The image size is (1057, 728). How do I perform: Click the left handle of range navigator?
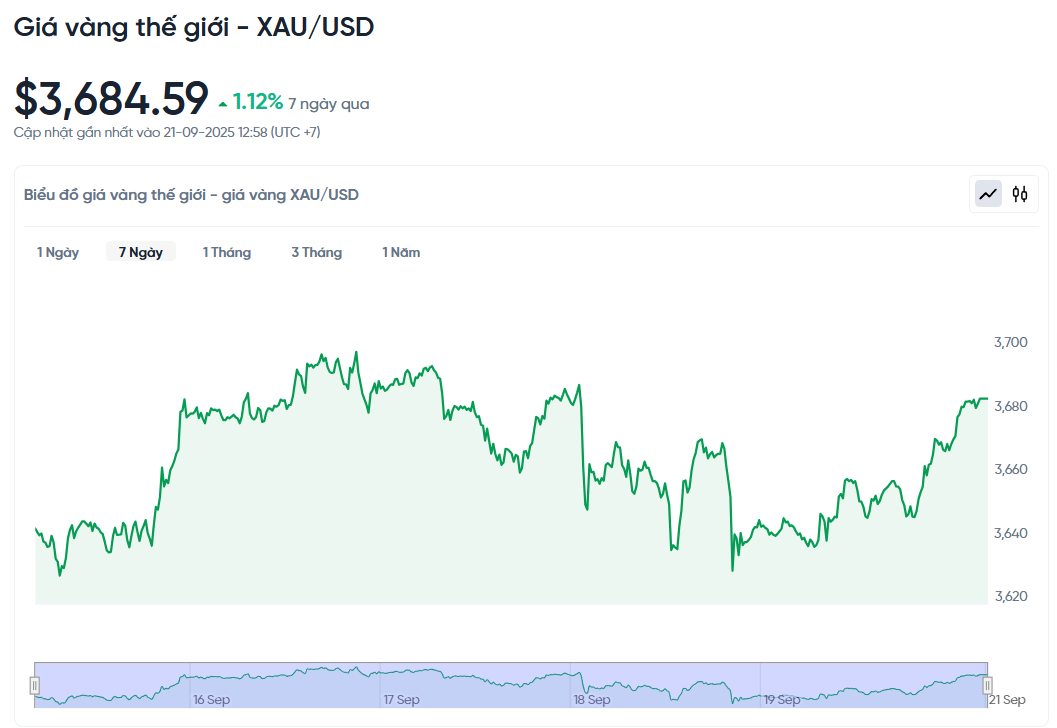[x=35, y=685]
